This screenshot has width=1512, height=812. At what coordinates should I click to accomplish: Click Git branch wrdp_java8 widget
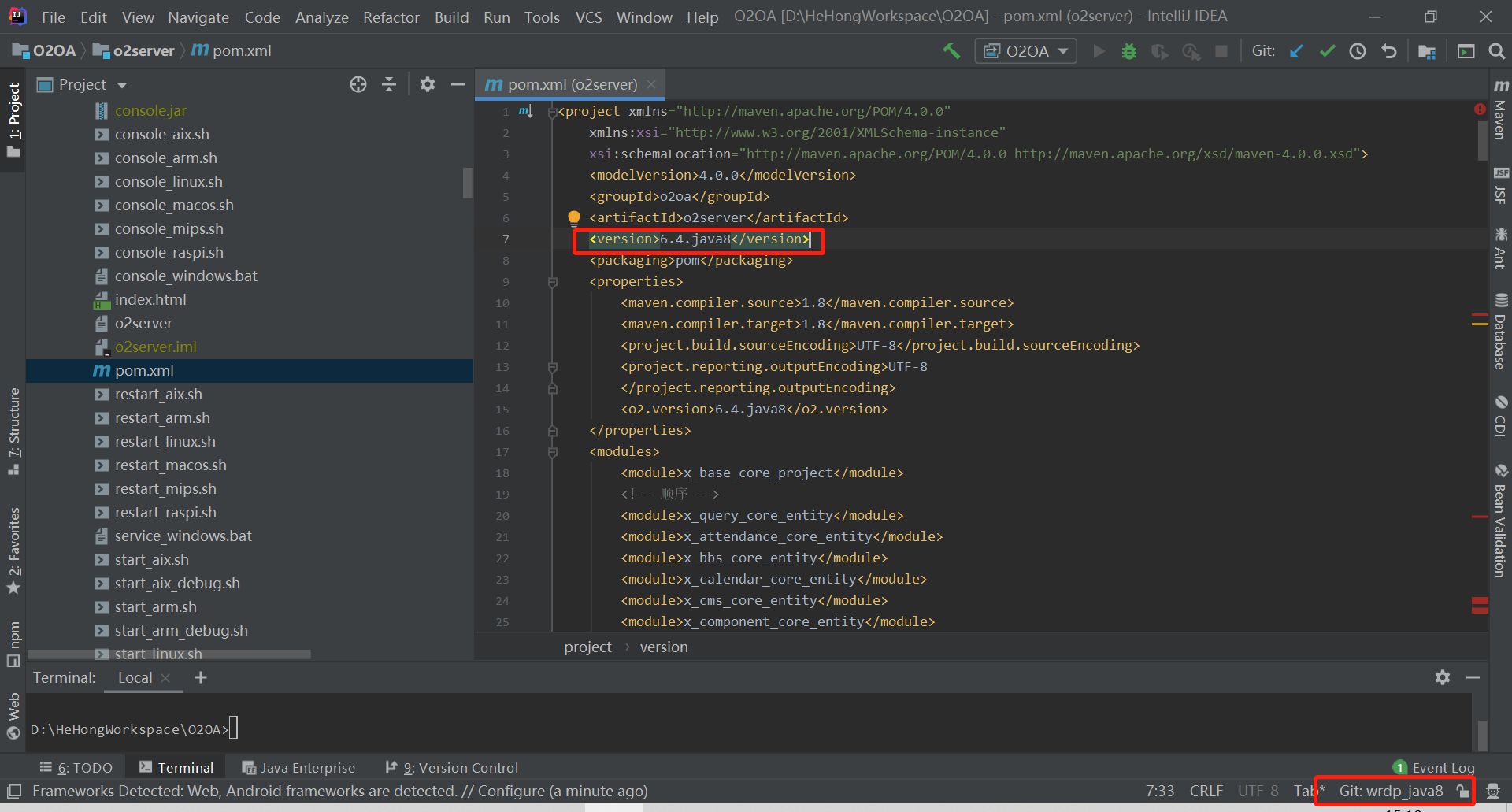pyautogui.click(x=1391, y=791)
